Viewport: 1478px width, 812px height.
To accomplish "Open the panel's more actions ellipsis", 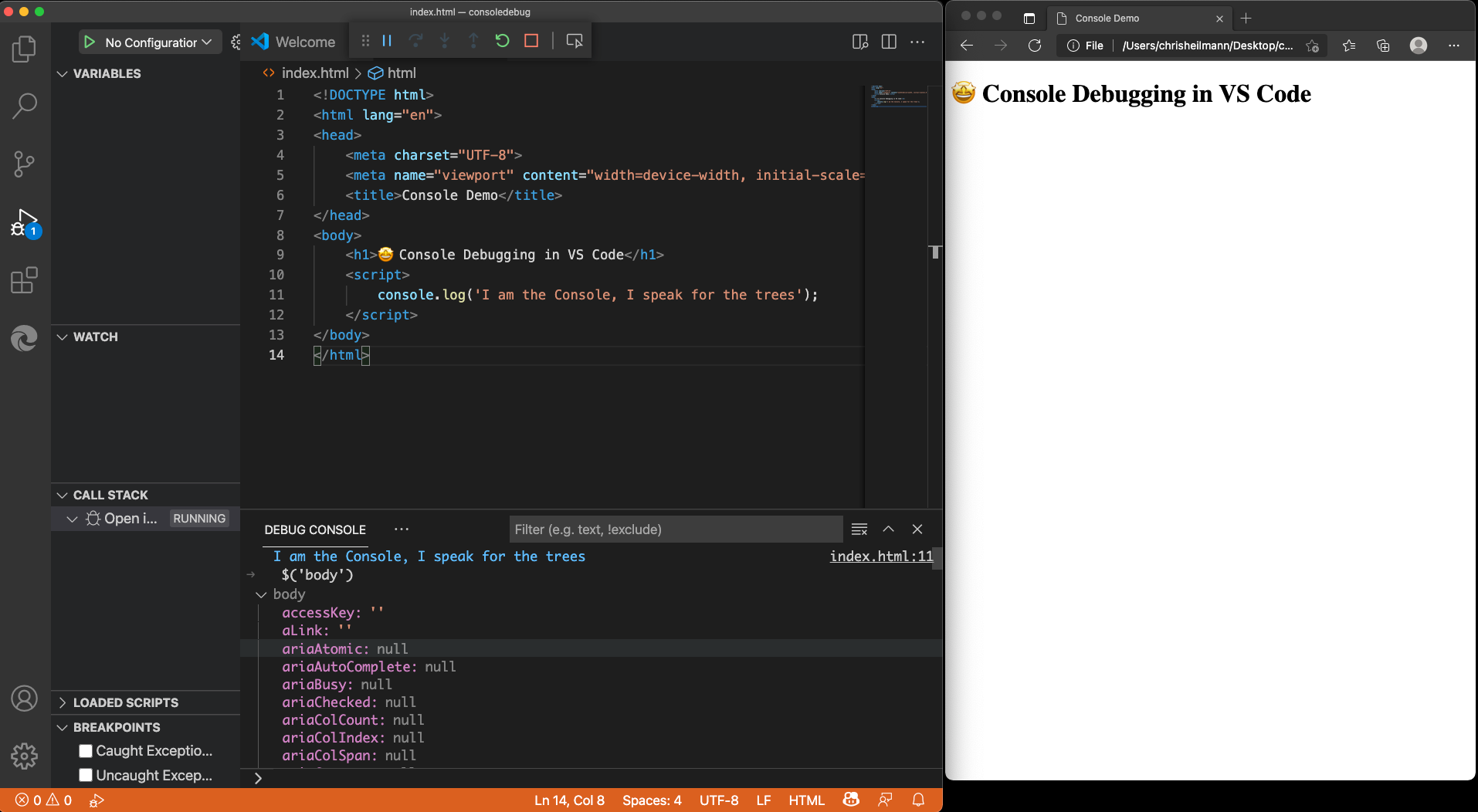I will click(x=402, y=529).
